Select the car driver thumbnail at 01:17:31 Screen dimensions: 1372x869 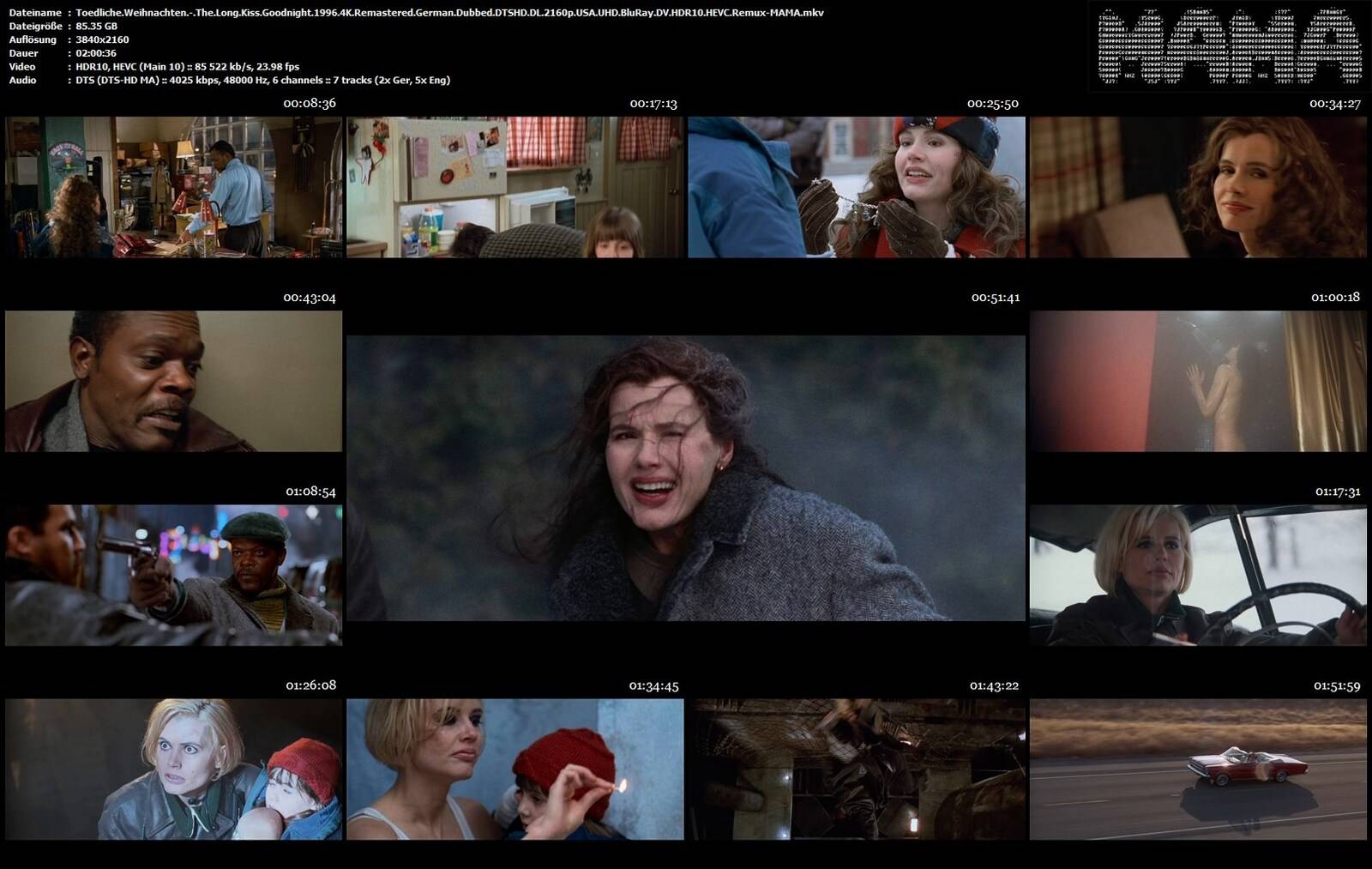(1198, 575)
